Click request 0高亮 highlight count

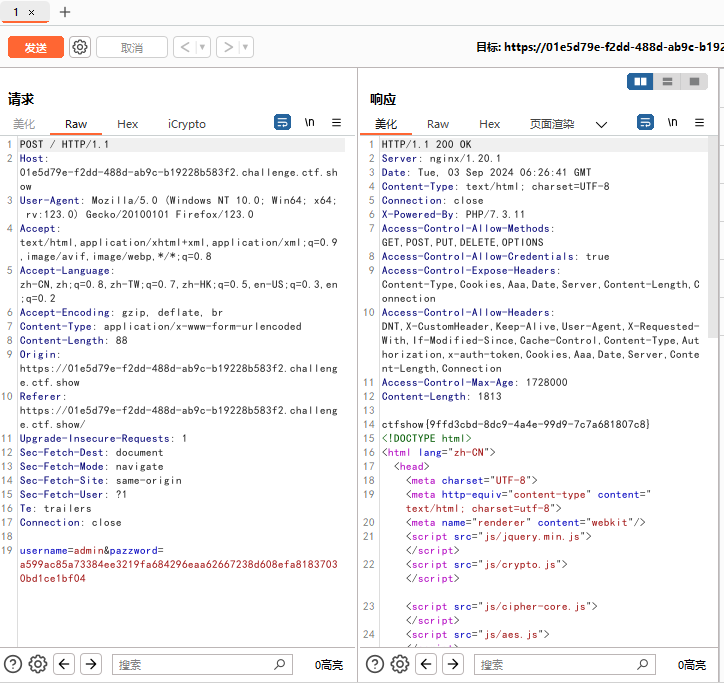tap(329, 665)
